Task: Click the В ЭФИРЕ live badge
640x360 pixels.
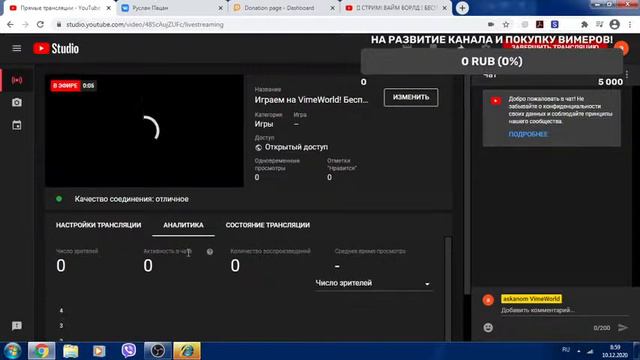Action: (x=65, y=86)
